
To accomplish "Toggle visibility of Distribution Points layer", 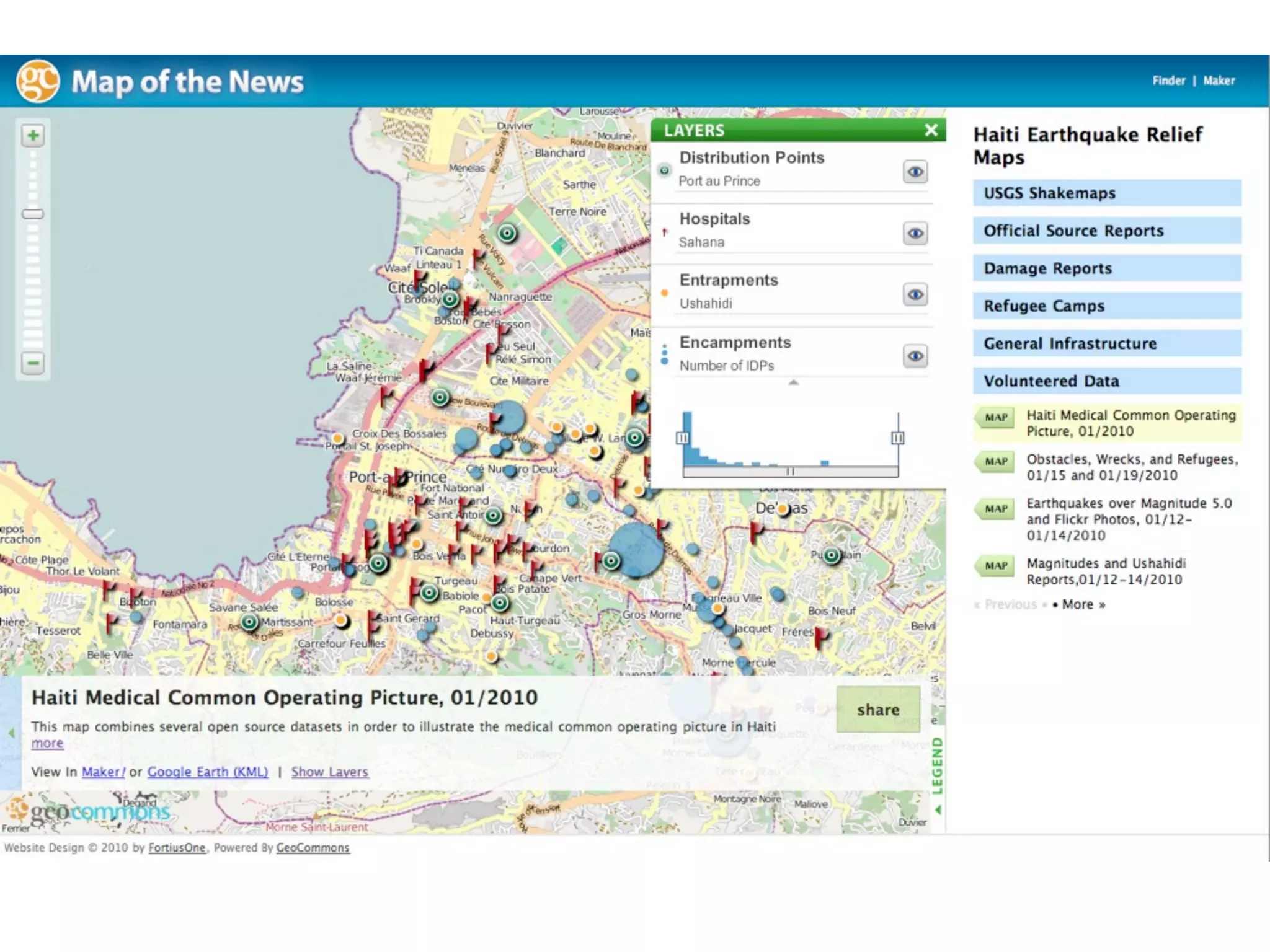I will click(x=915, y=172).
